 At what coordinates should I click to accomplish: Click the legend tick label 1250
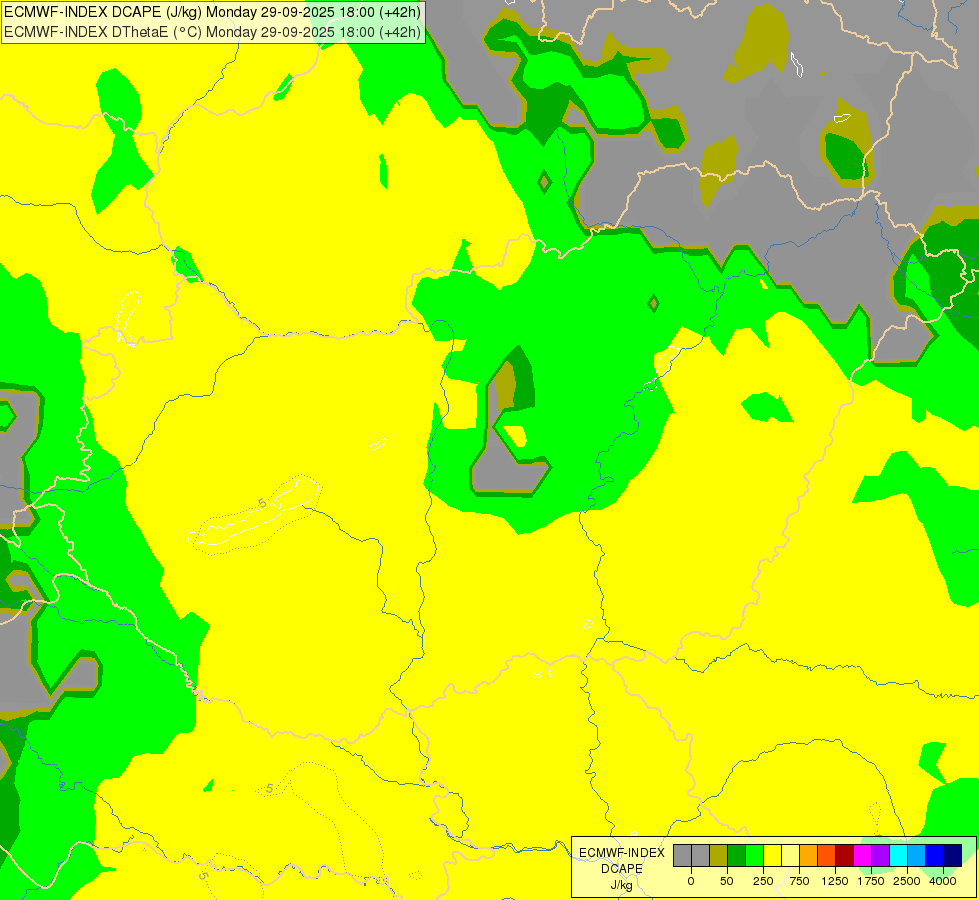835,881
